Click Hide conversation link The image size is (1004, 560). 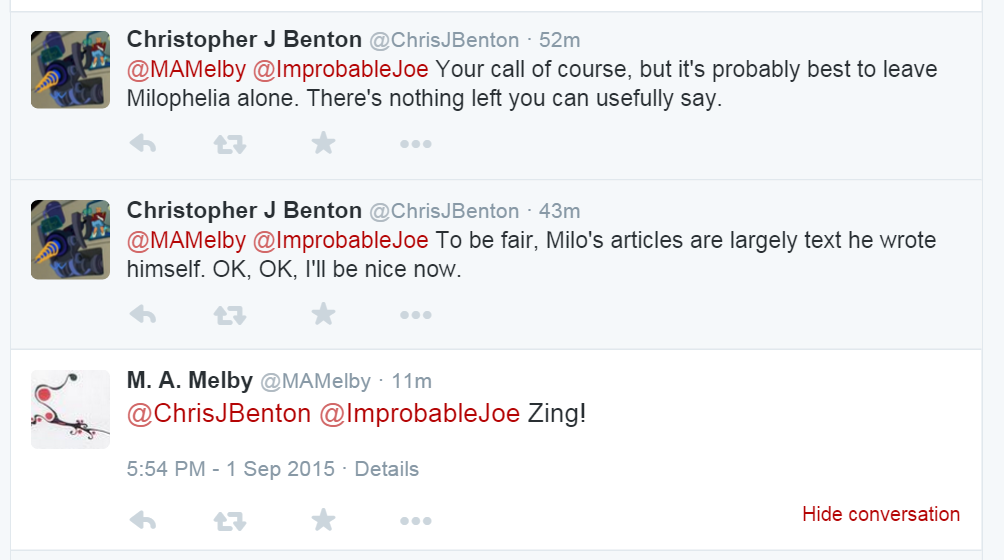(880, 514)
